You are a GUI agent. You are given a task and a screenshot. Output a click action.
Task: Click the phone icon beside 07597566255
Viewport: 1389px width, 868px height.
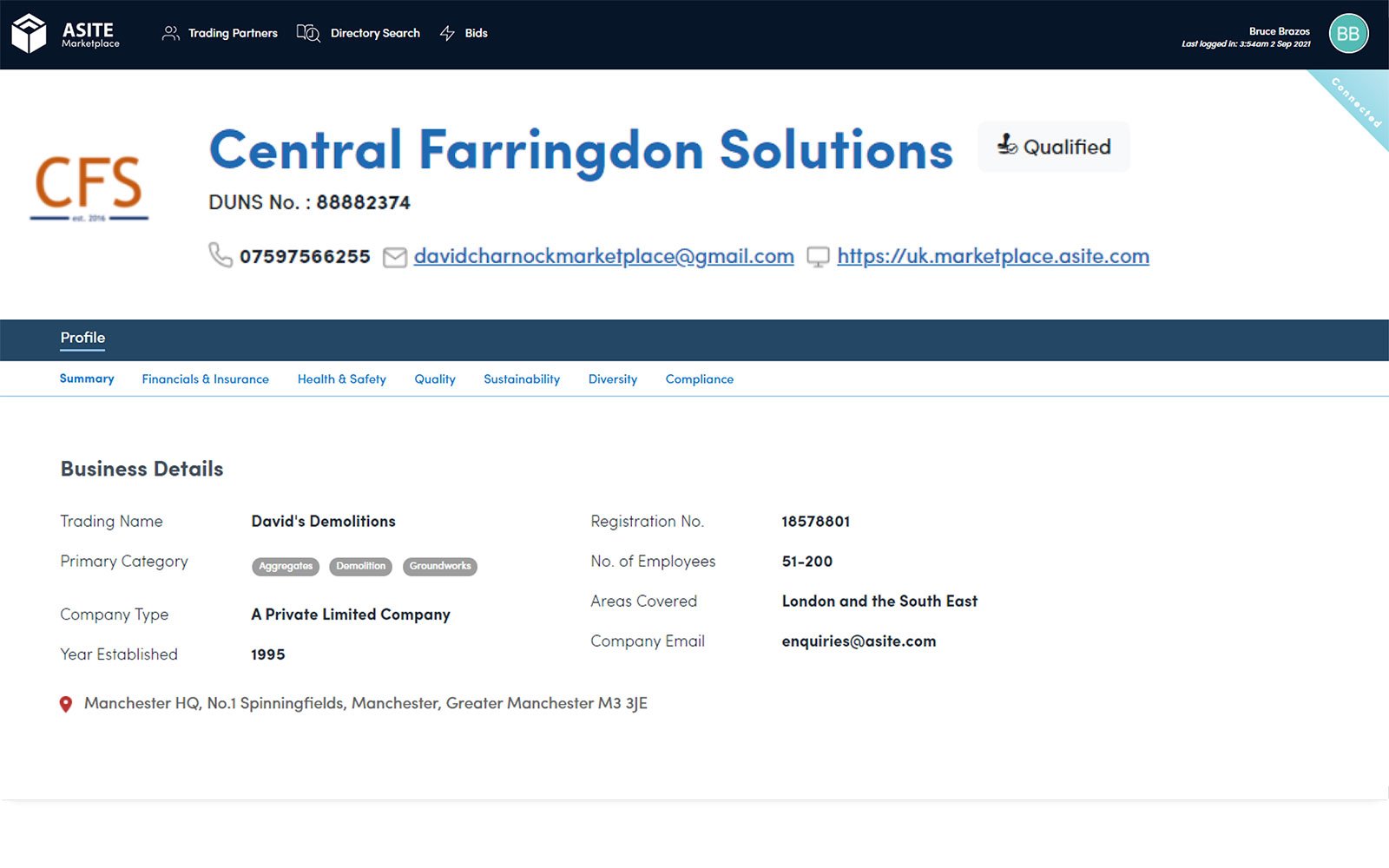tap(221, 255)
